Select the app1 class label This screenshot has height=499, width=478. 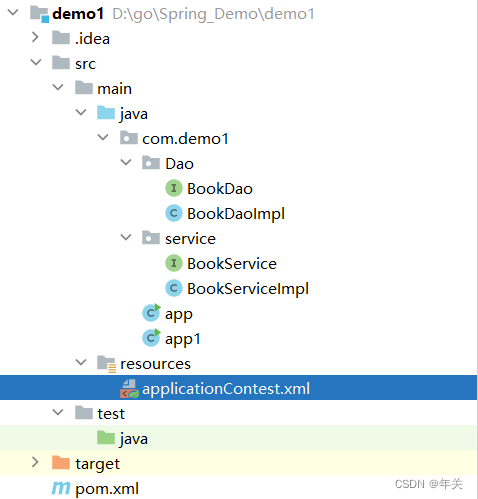pos(183,340)
